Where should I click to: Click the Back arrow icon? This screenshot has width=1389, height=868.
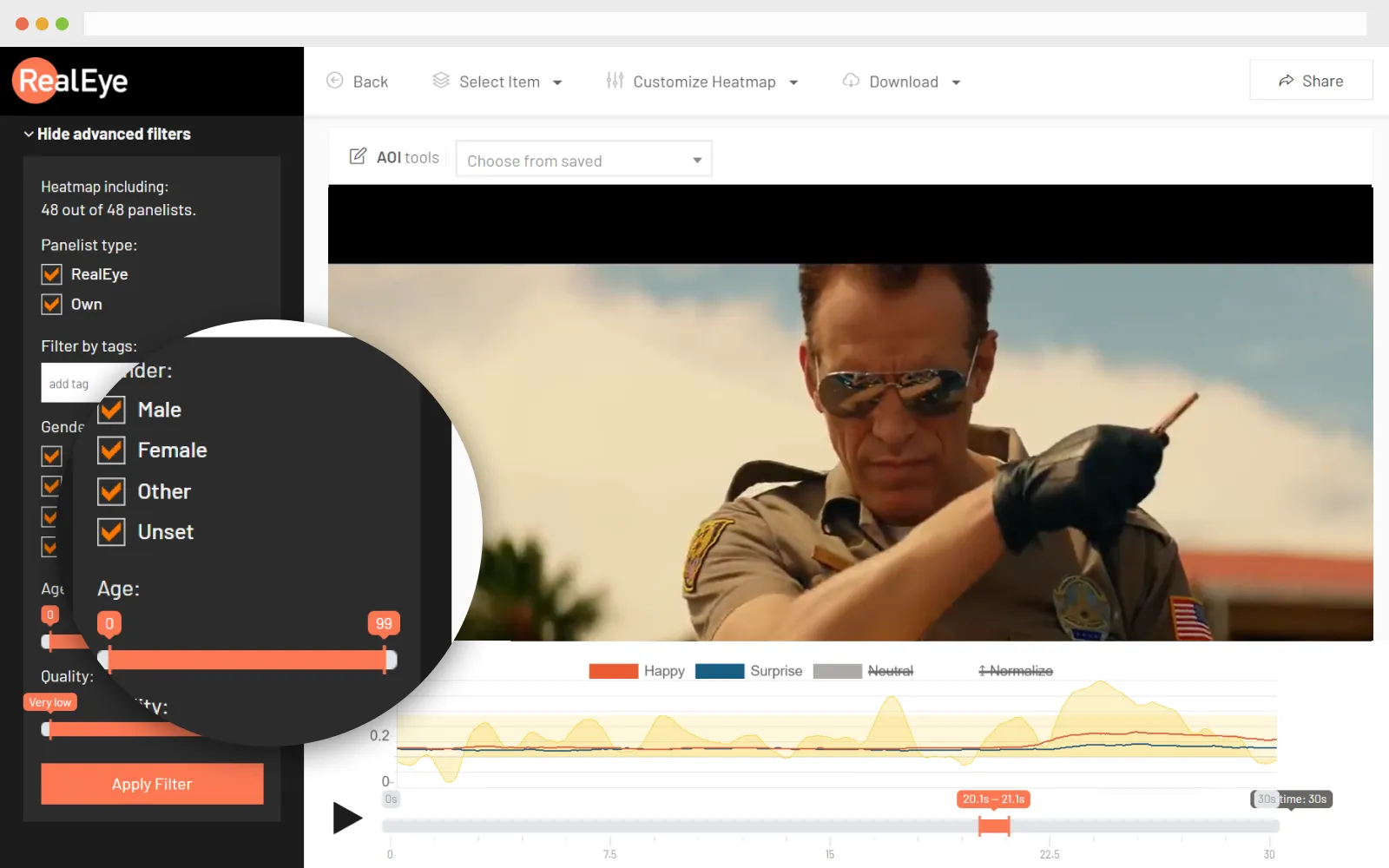(335, 81)
